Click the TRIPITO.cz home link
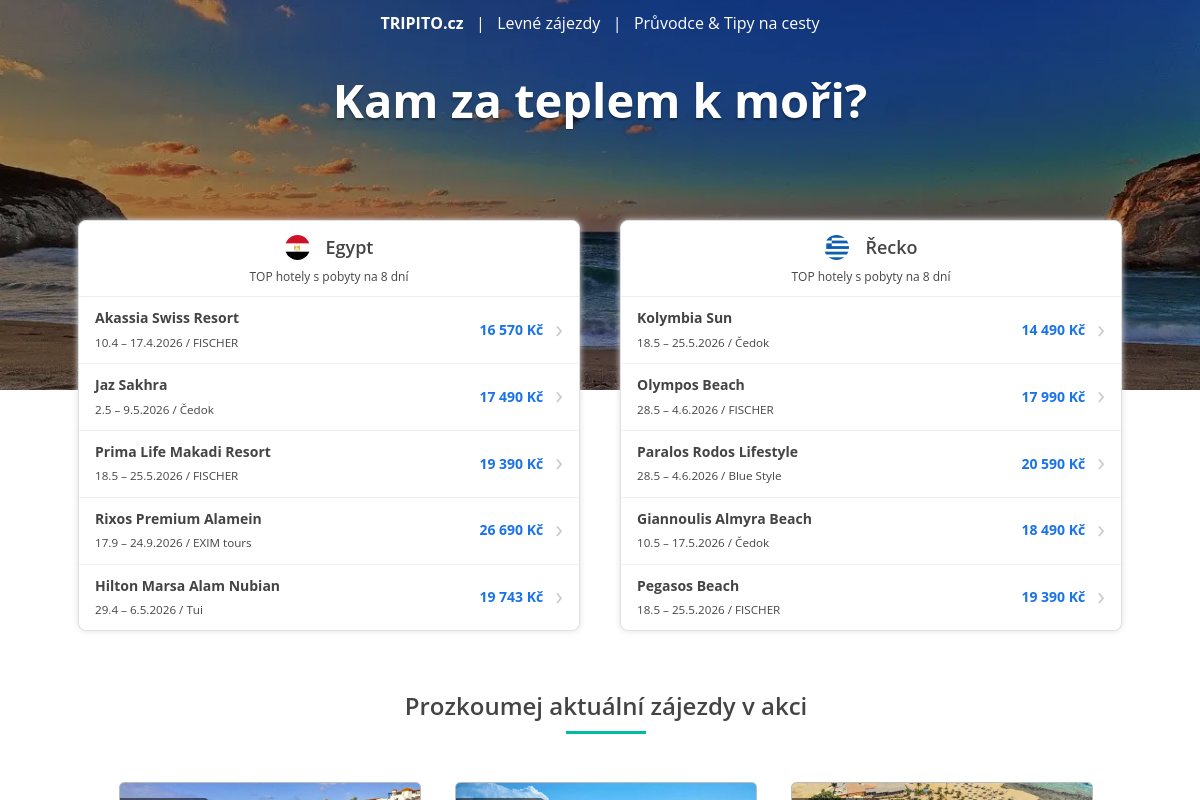 pos(421,23)
